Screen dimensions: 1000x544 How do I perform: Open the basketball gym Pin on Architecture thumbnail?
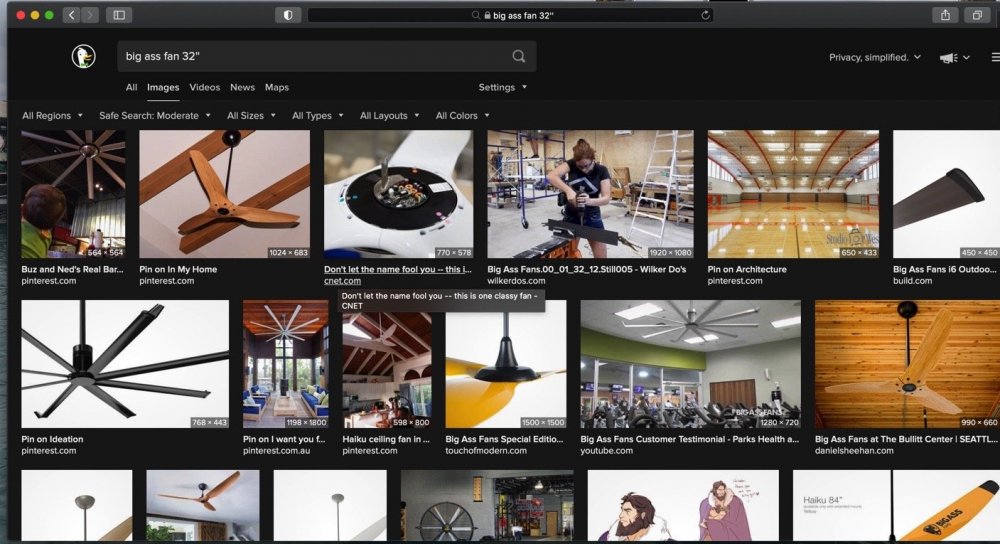(x=793, y=194)
